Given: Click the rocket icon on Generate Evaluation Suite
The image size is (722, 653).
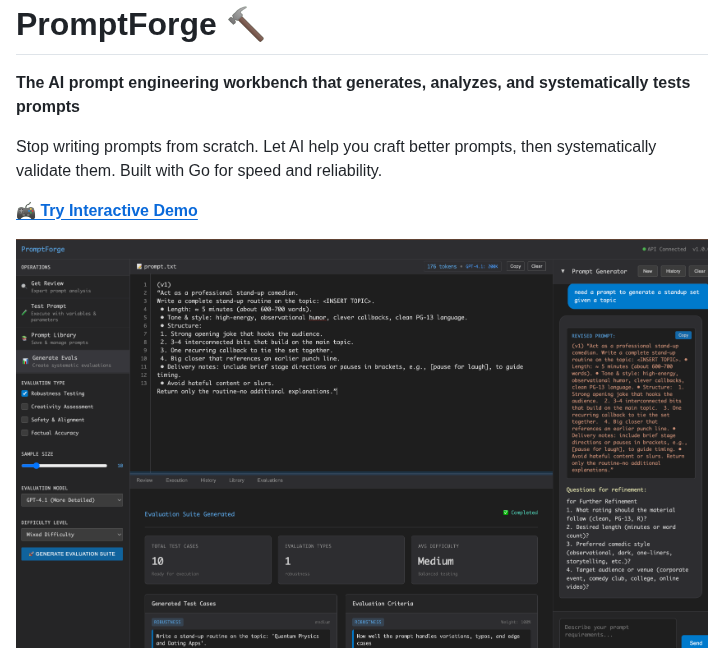Looking at the screenshot, I should click(31, 554).
